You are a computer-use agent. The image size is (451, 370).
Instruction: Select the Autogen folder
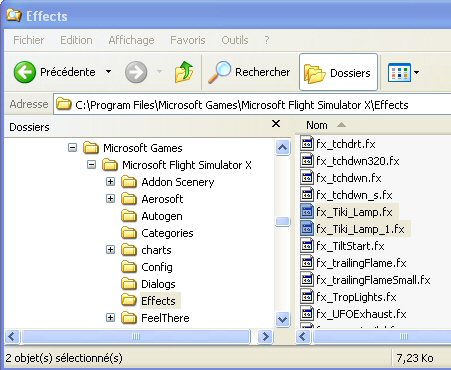(162, 216)
